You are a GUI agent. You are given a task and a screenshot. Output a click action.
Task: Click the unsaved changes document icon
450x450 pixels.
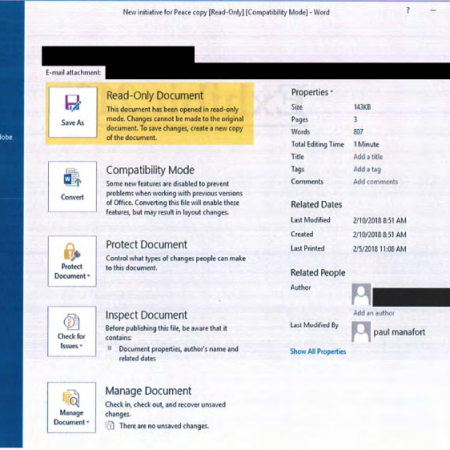coord(110,425)
